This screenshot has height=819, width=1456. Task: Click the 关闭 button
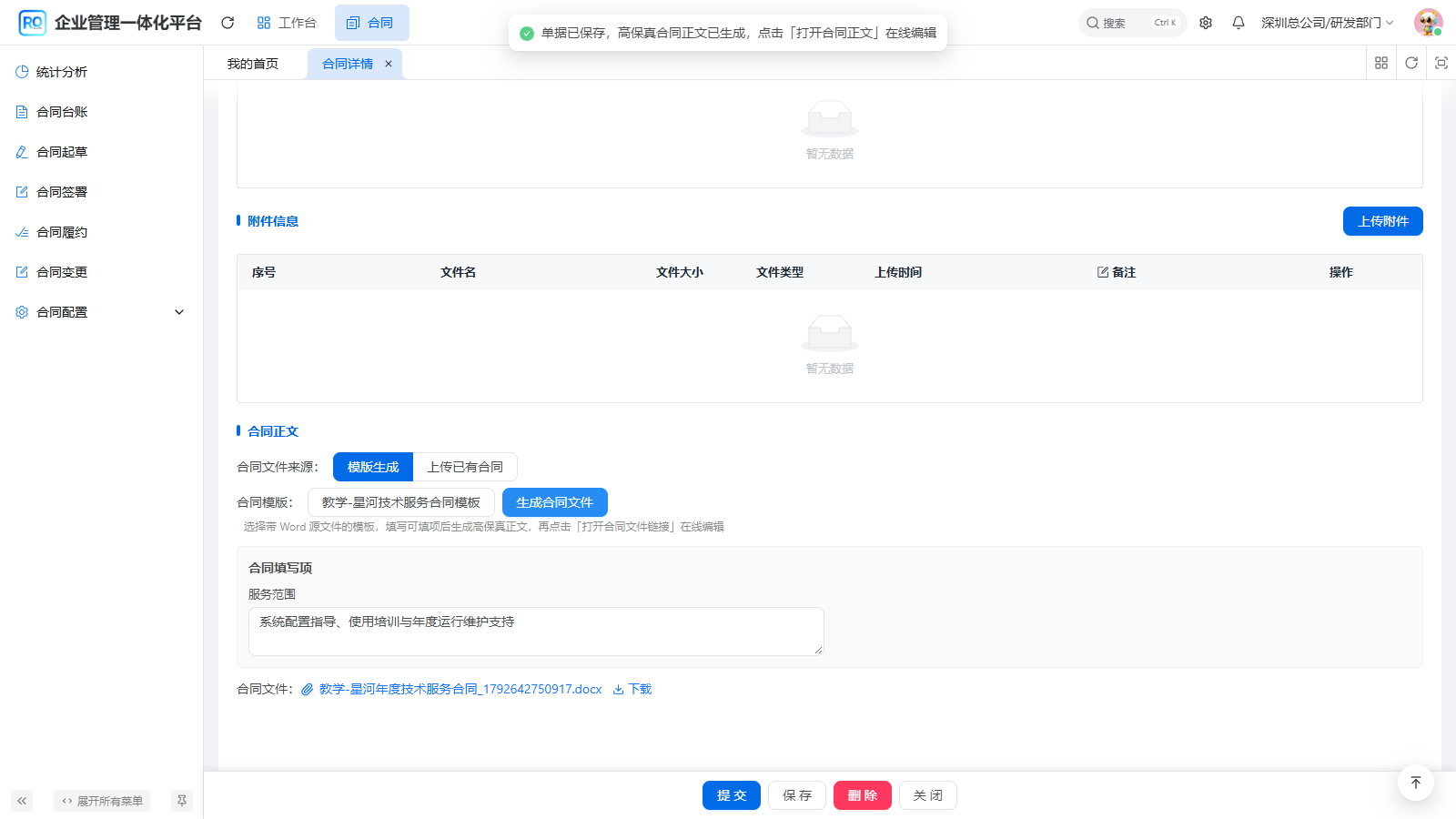coord(928,795)
